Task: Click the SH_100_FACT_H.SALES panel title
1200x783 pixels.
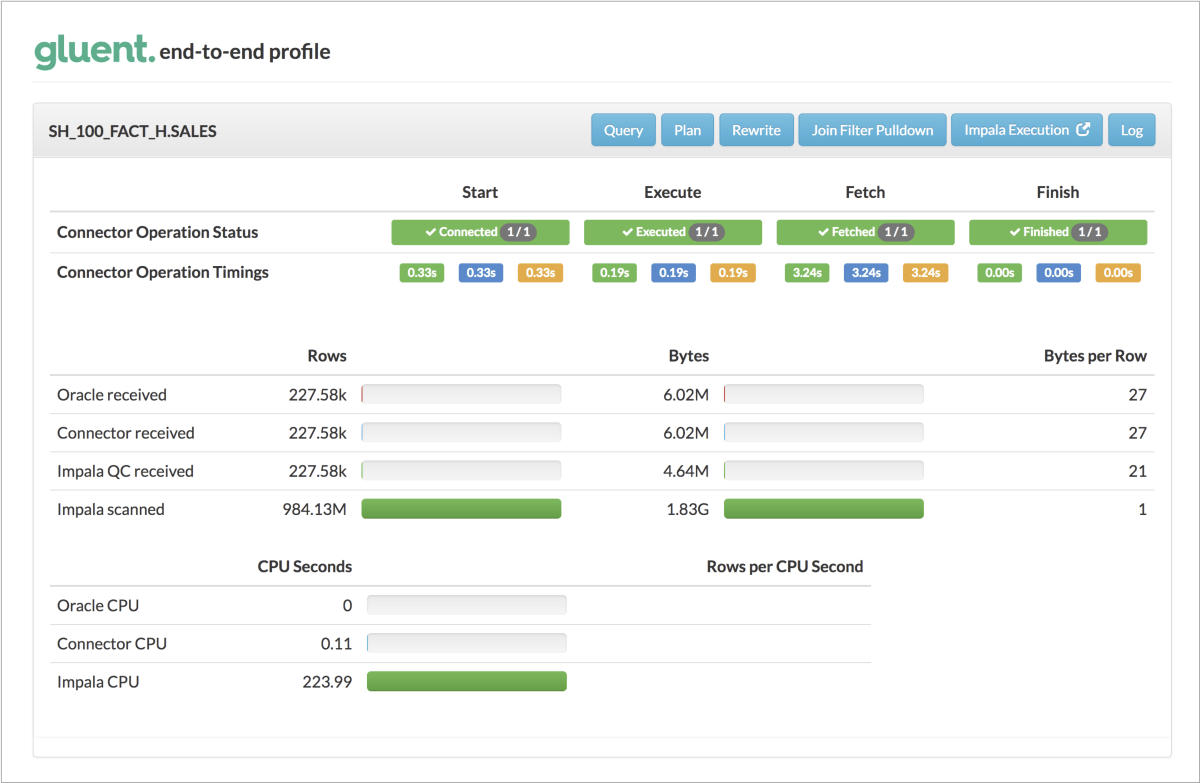Action: 133,131
